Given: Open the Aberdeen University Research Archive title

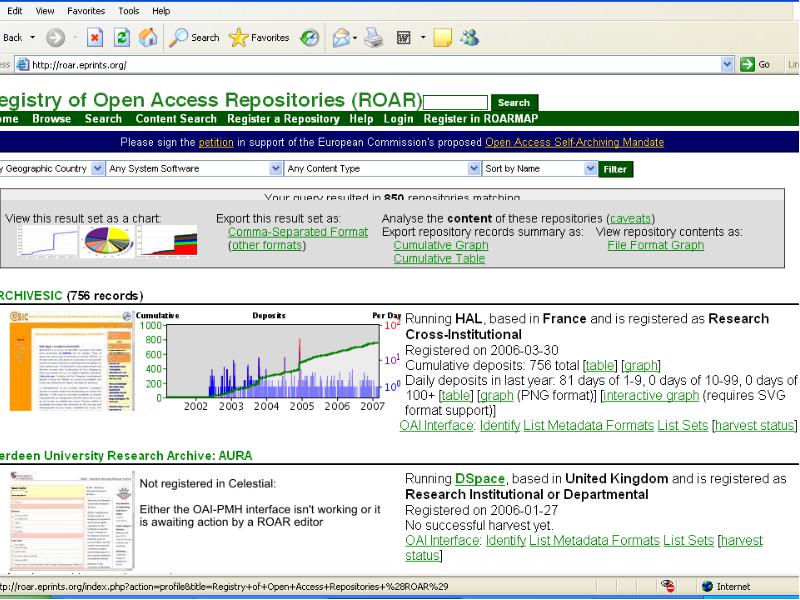Looking at the screenshot, I should click(x=126, y=456).
